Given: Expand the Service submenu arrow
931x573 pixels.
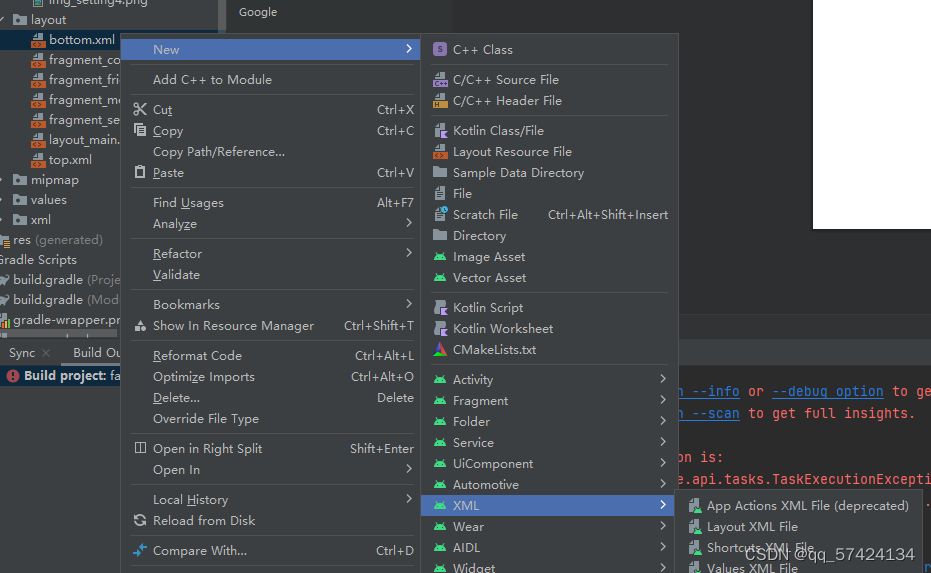Looking at the screenshot, I should [x=663, y=442].
